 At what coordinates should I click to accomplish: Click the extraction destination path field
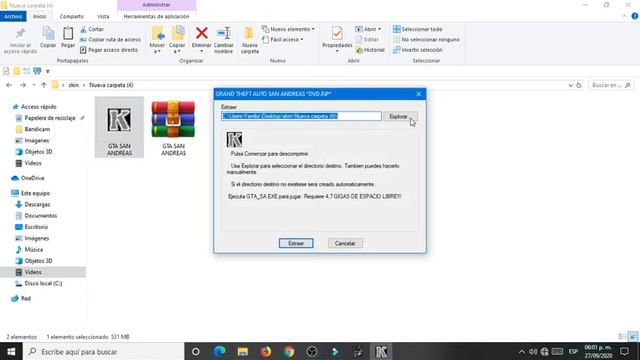pyautogui.click(x=301, y=116)
